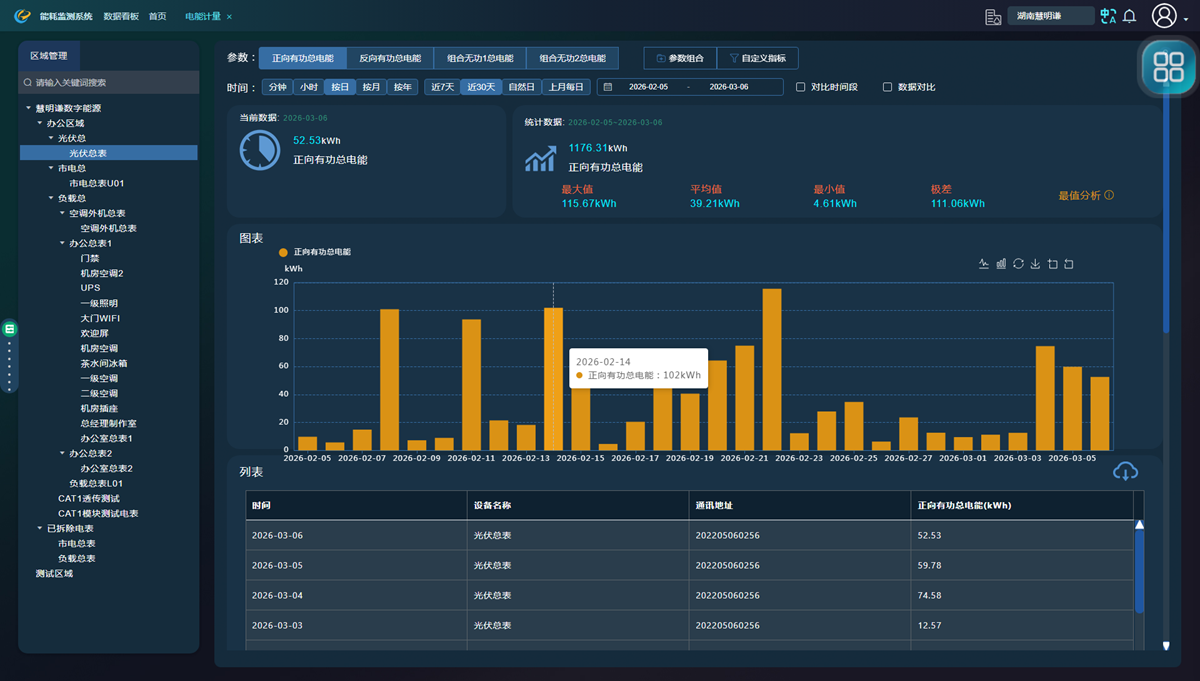Switch chart to bar graph view

point(1001,264)
